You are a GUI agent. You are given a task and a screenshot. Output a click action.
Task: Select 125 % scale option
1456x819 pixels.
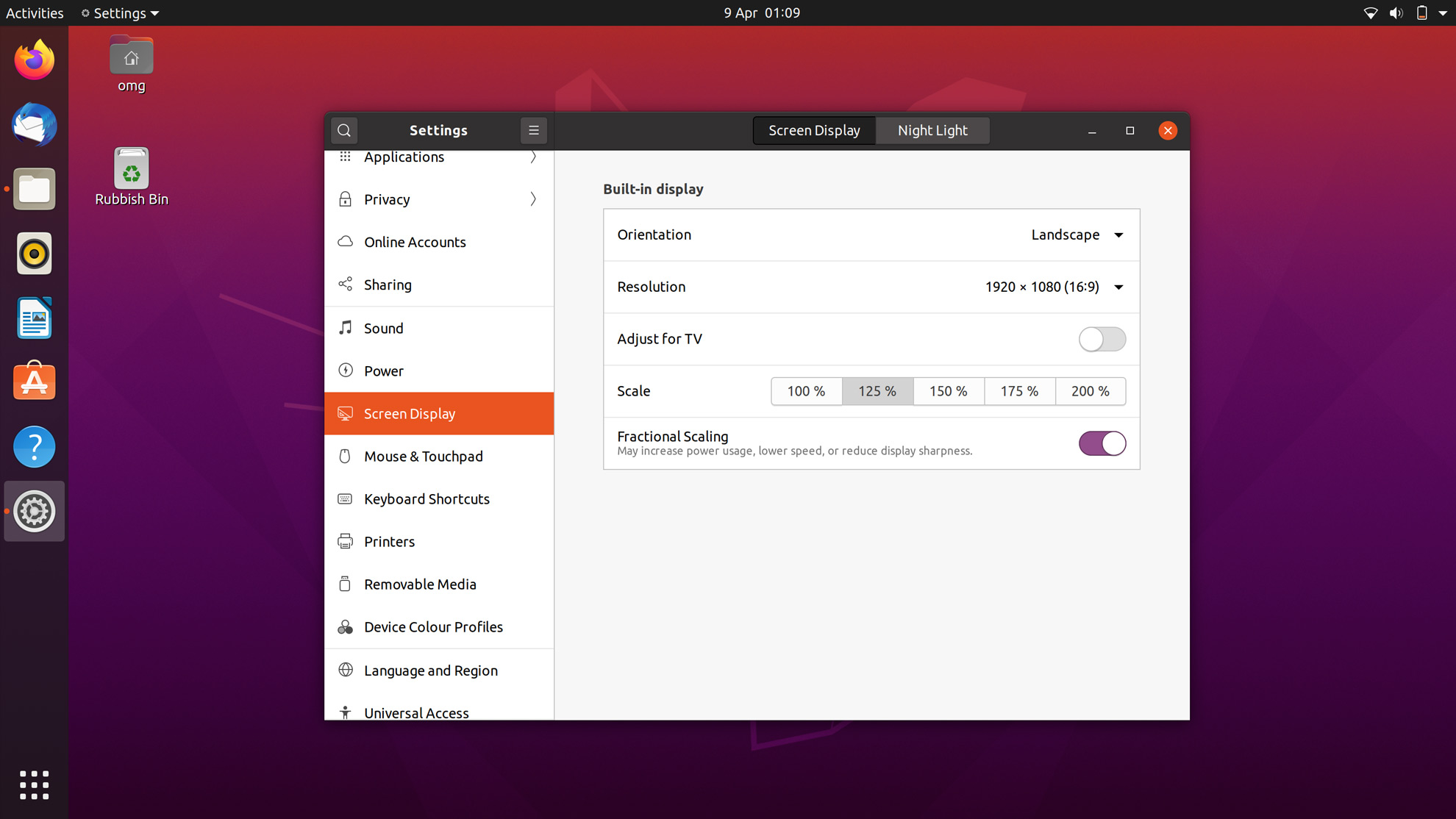pos(877,391)
